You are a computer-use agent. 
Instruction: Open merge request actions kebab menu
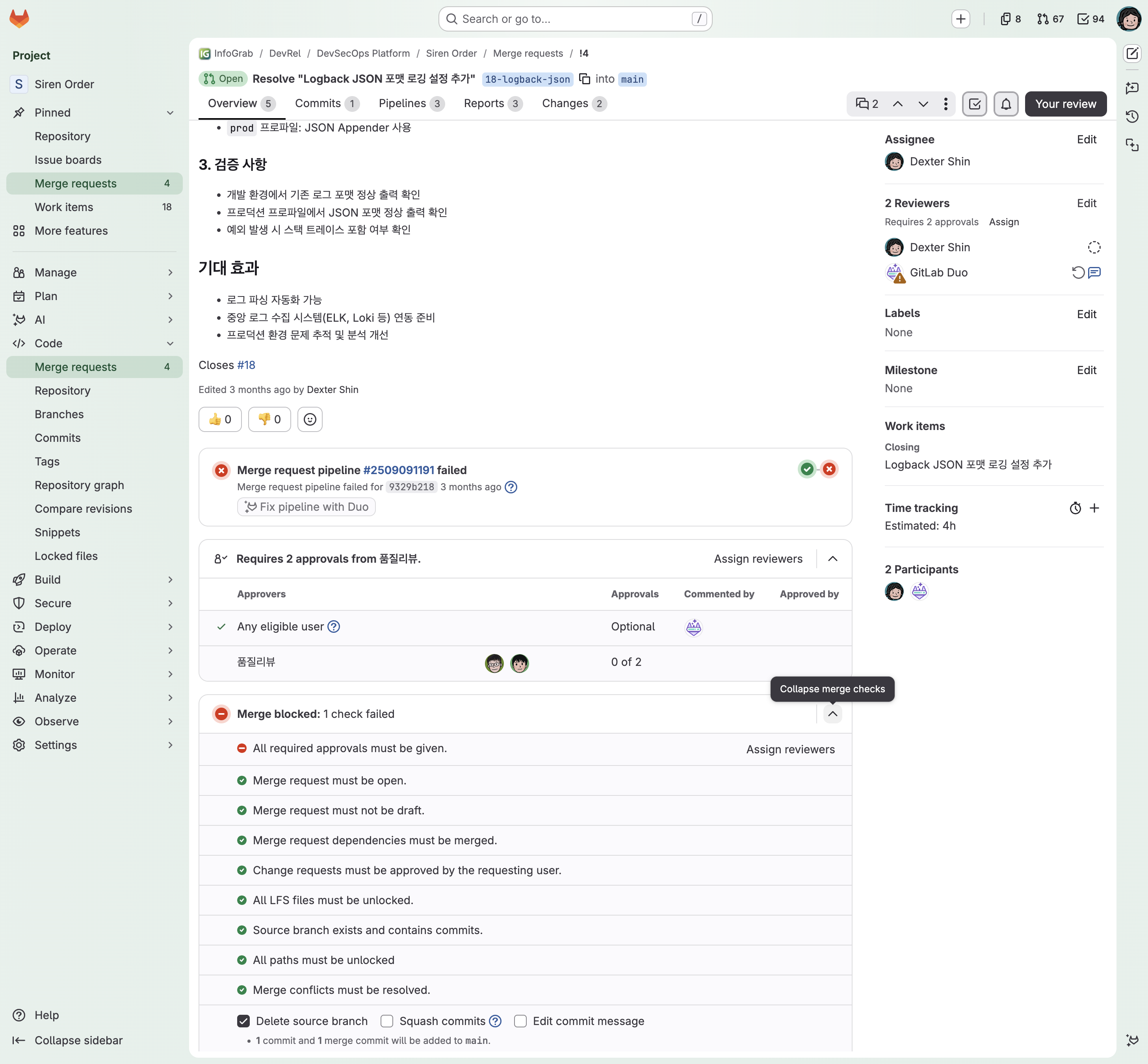click(946, 104)
